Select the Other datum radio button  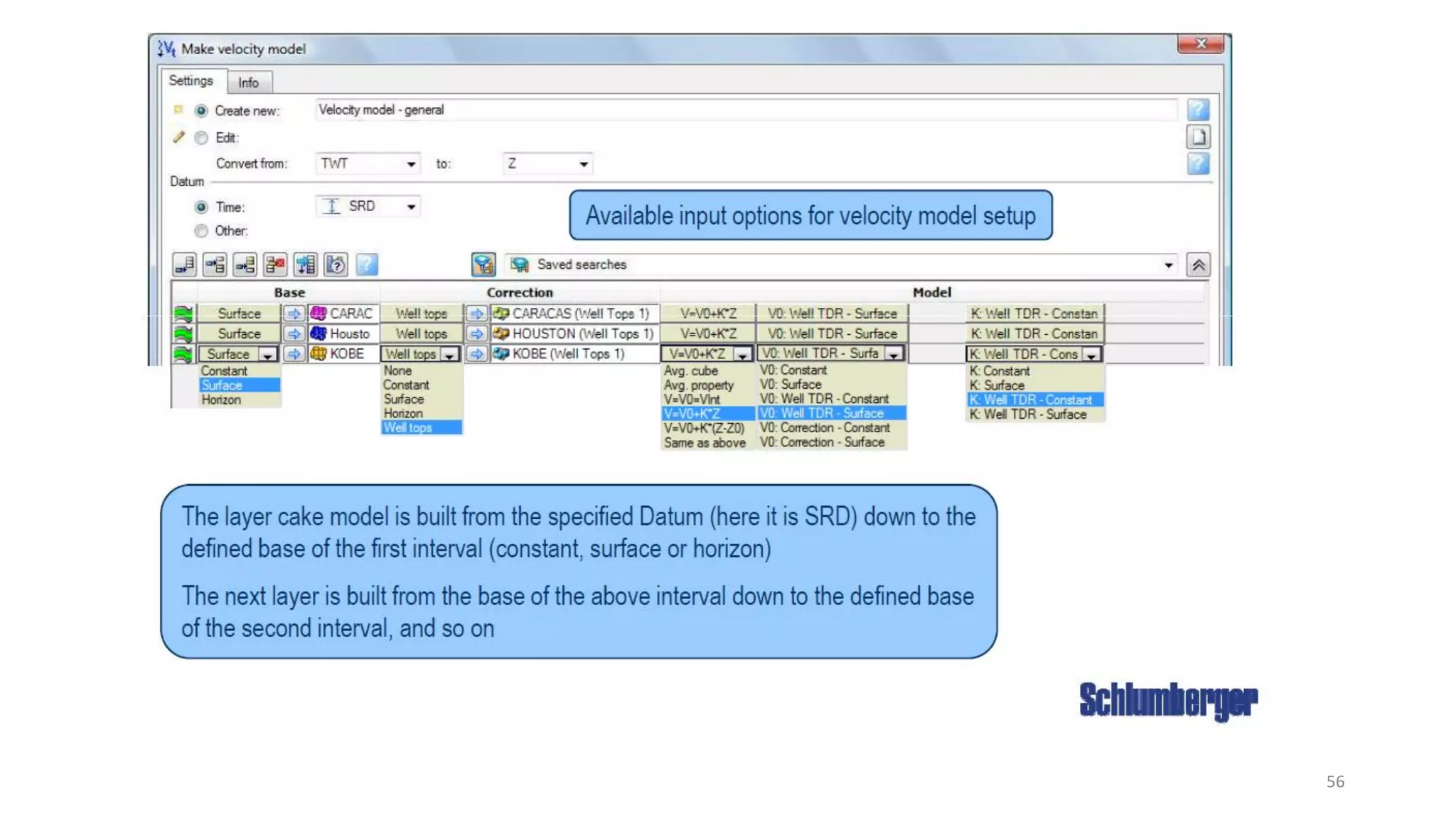[x=201, y=231]
